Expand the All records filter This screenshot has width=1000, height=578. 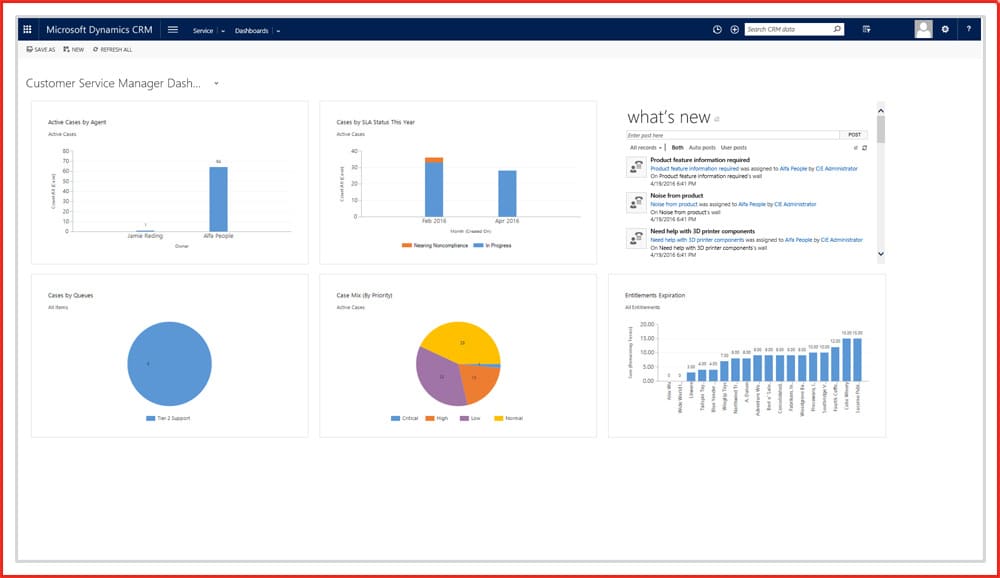coord(647,148)
